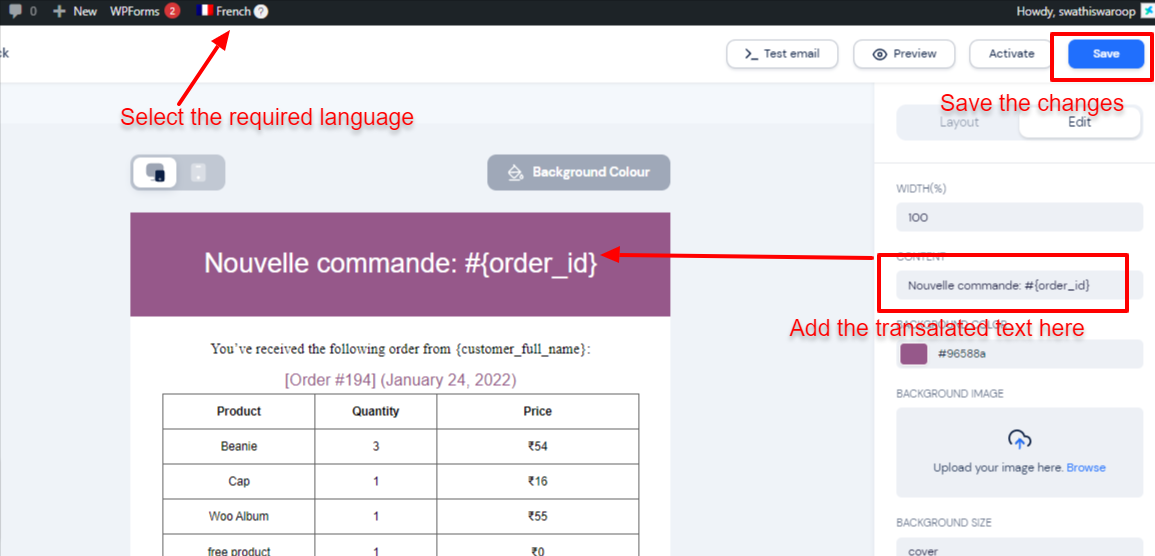Select the mobile view toggle
Image resolution: width=1155 pixels, height=556 pixels.
pos(198,172)
